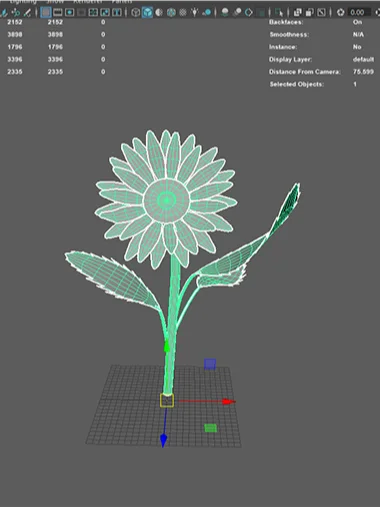This screenshot has height=507, width=380.
Task: Toggle the Safe Action icon
Action: [x=105, y=13]
